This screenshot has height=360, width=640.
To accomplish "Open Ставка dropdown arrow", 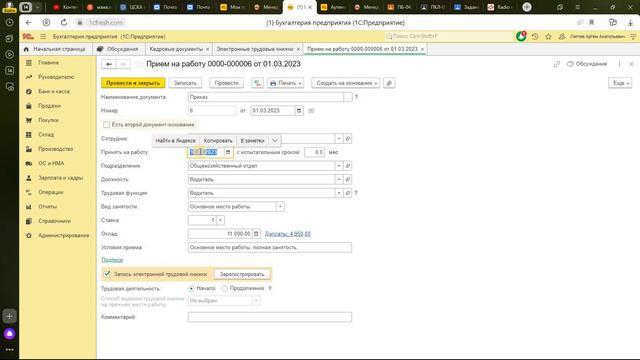I will coord(220,220).
